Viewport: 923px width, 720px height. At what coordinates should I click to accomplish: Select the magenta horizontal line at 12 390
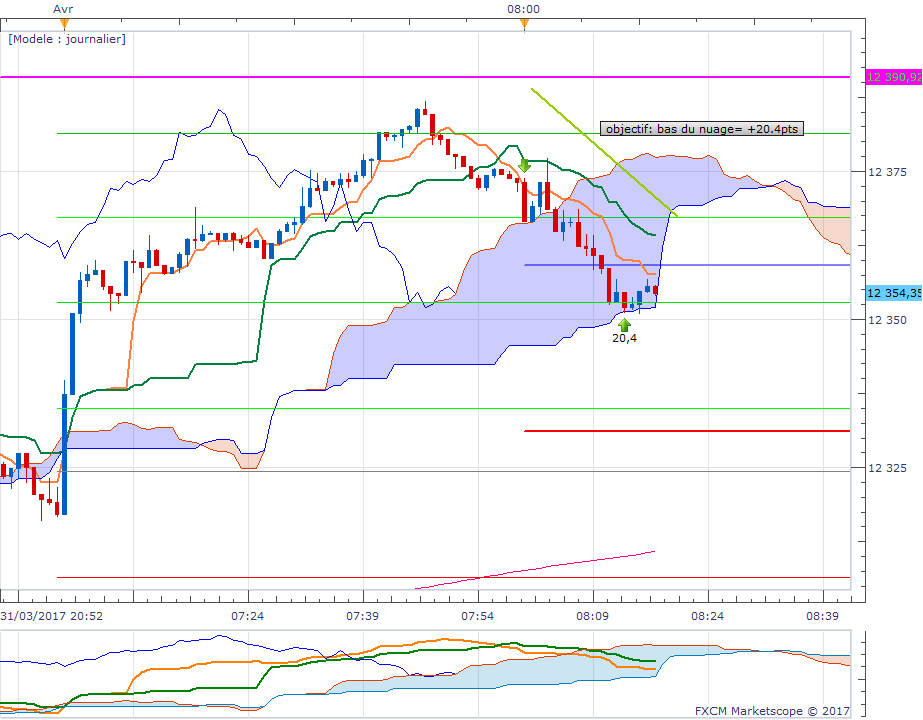(425, 77)
